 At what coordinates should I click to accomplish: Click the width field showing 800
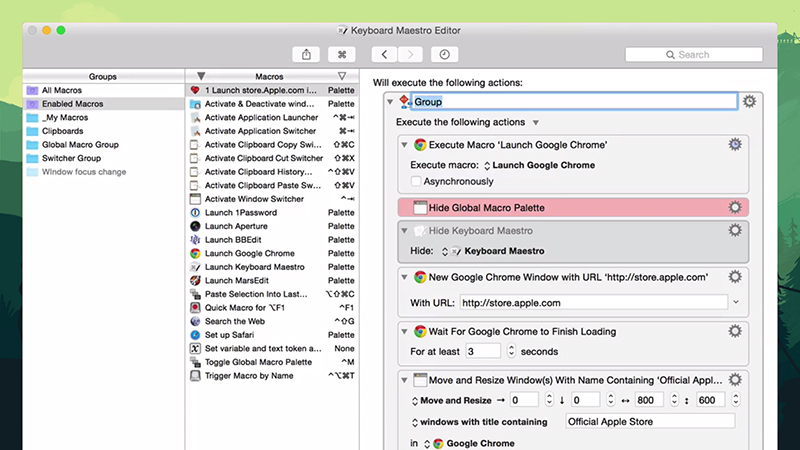[649, 400]
